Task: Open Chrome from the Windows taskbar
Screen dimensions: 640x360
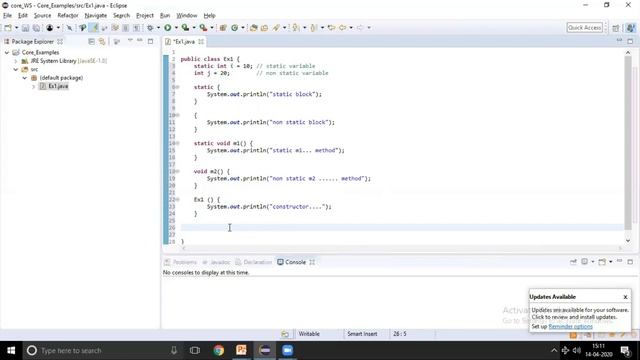Action: 218,350
